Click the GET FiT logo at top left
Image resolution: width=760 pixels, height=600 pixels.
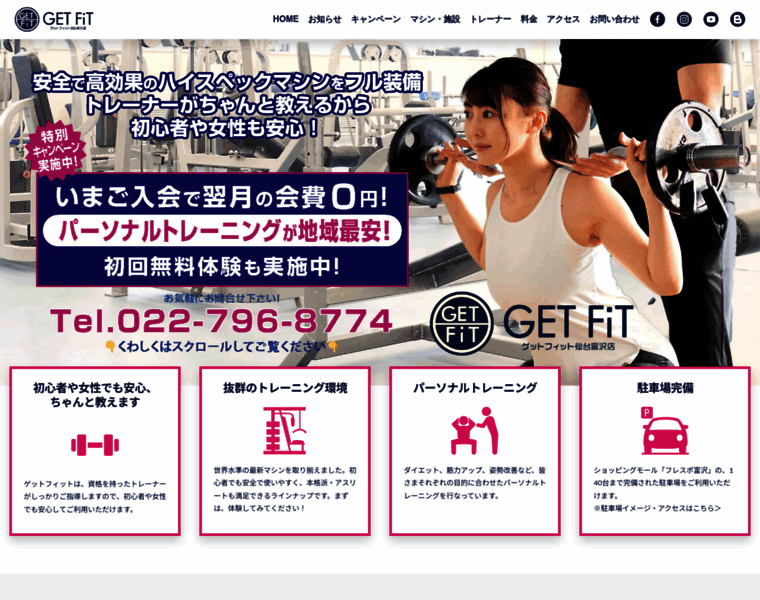[54, 19]
